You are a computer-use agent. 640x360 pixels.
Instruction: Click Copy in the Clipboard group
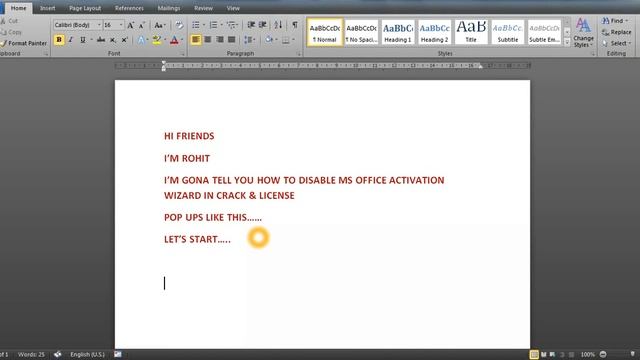(x=11, y=32)
